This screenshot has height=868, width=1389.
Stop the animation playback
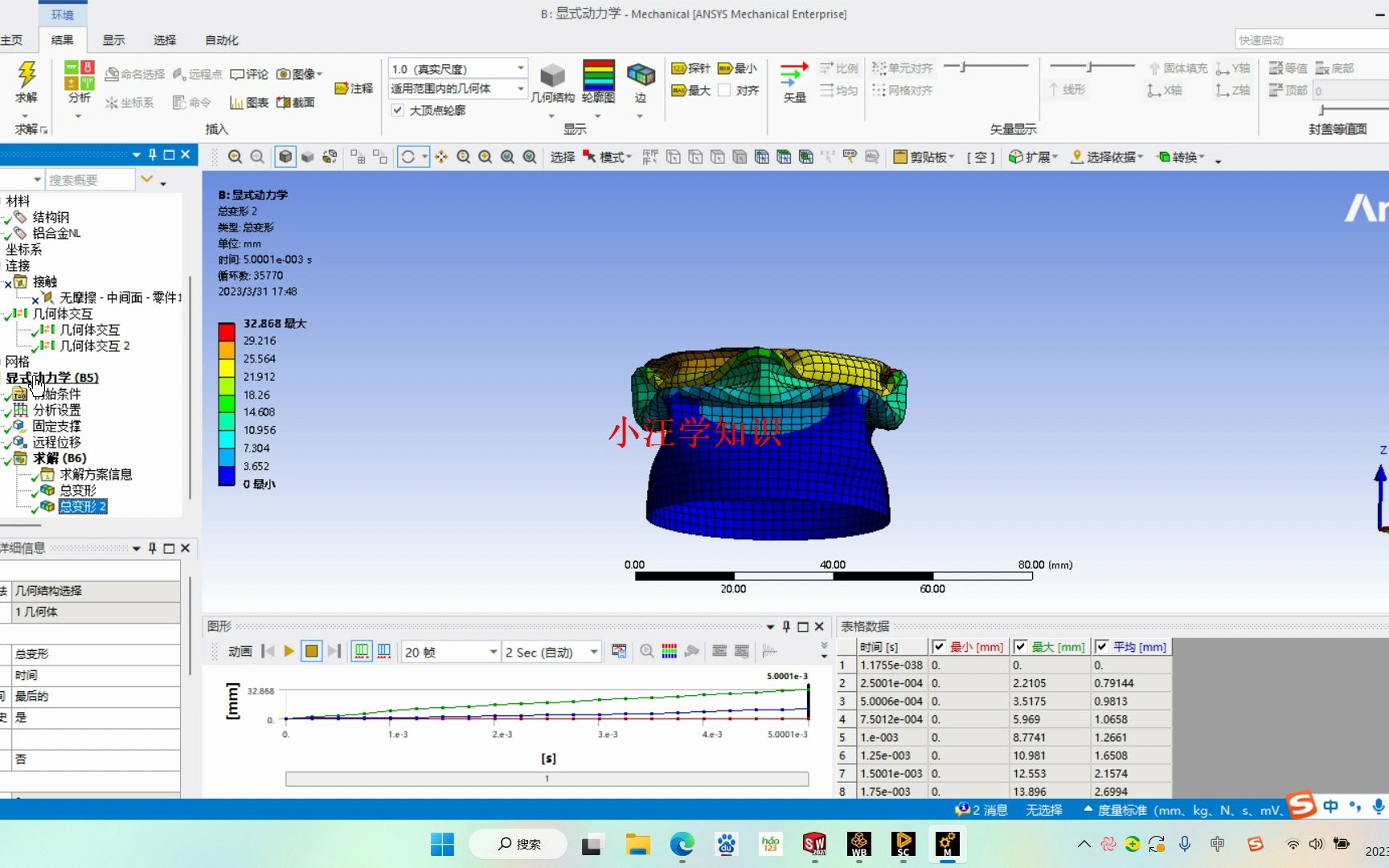tap(312, 651)
